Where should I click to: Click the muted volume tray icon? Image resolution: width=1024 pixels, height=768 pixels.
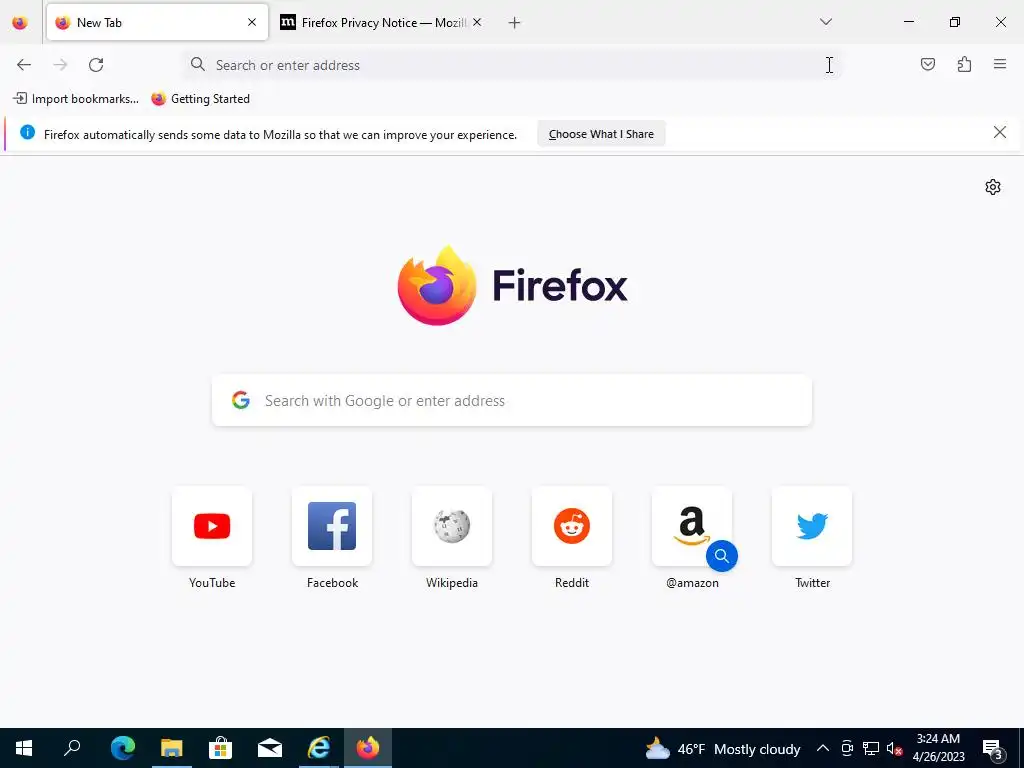(x=894, y=748)
